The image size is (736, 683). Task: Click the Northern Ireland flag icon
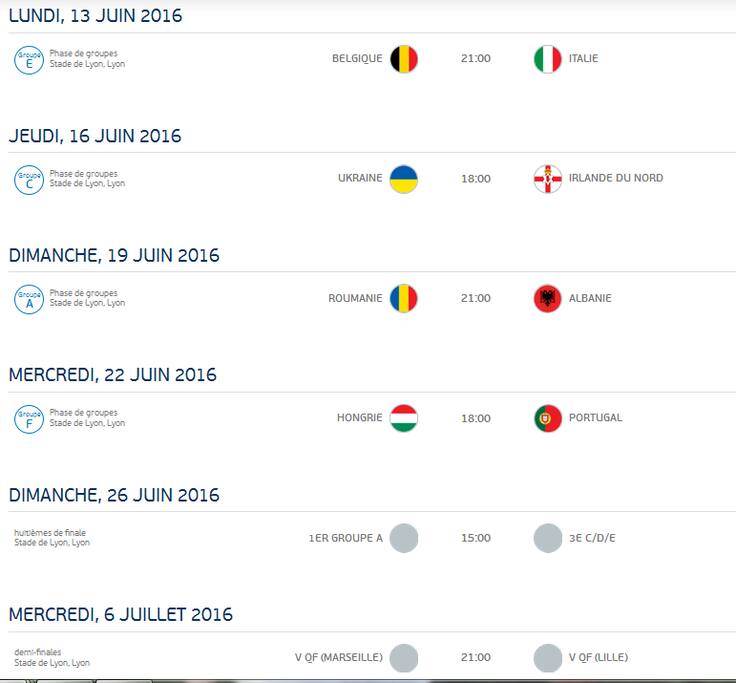[547, 179]
